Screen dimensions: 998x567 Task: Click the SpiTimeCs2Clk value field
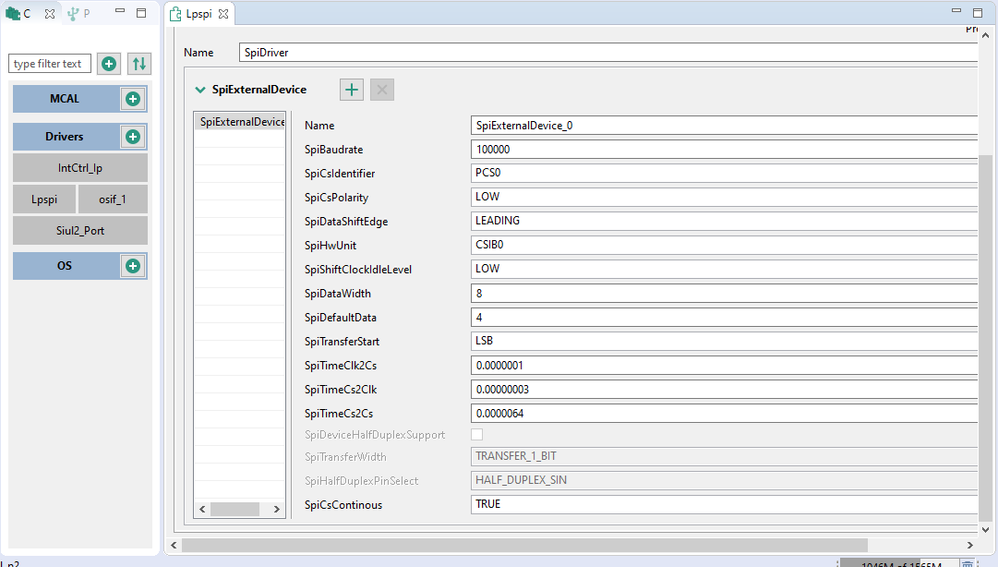point(724,389)
